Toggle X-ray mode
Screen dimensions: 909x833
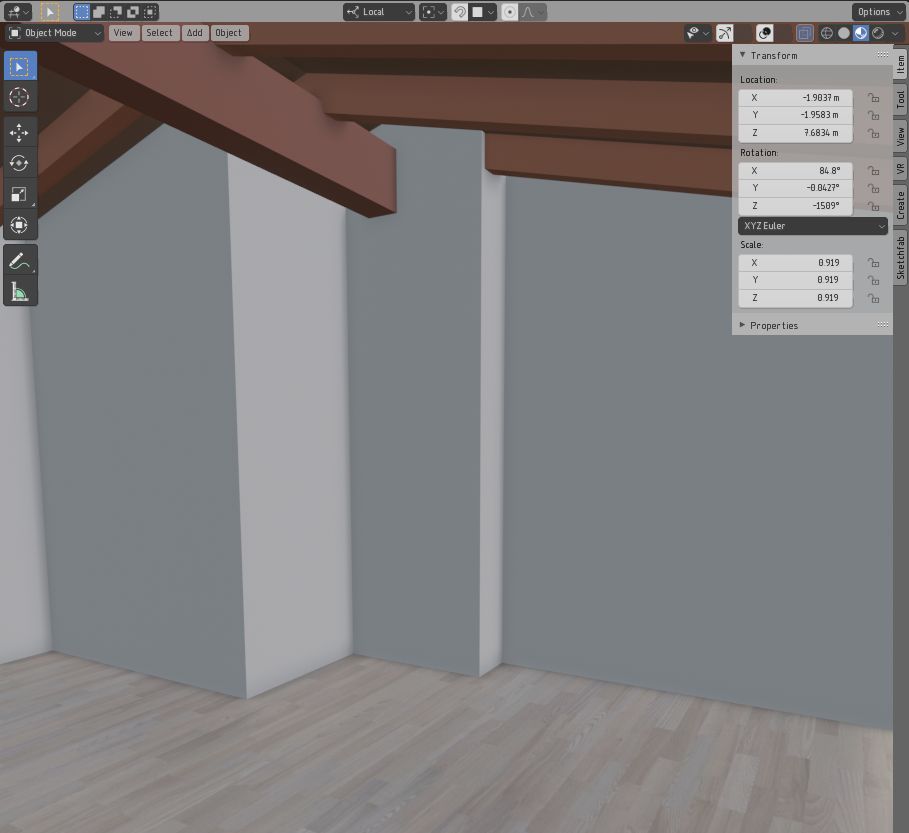point(805,33)
